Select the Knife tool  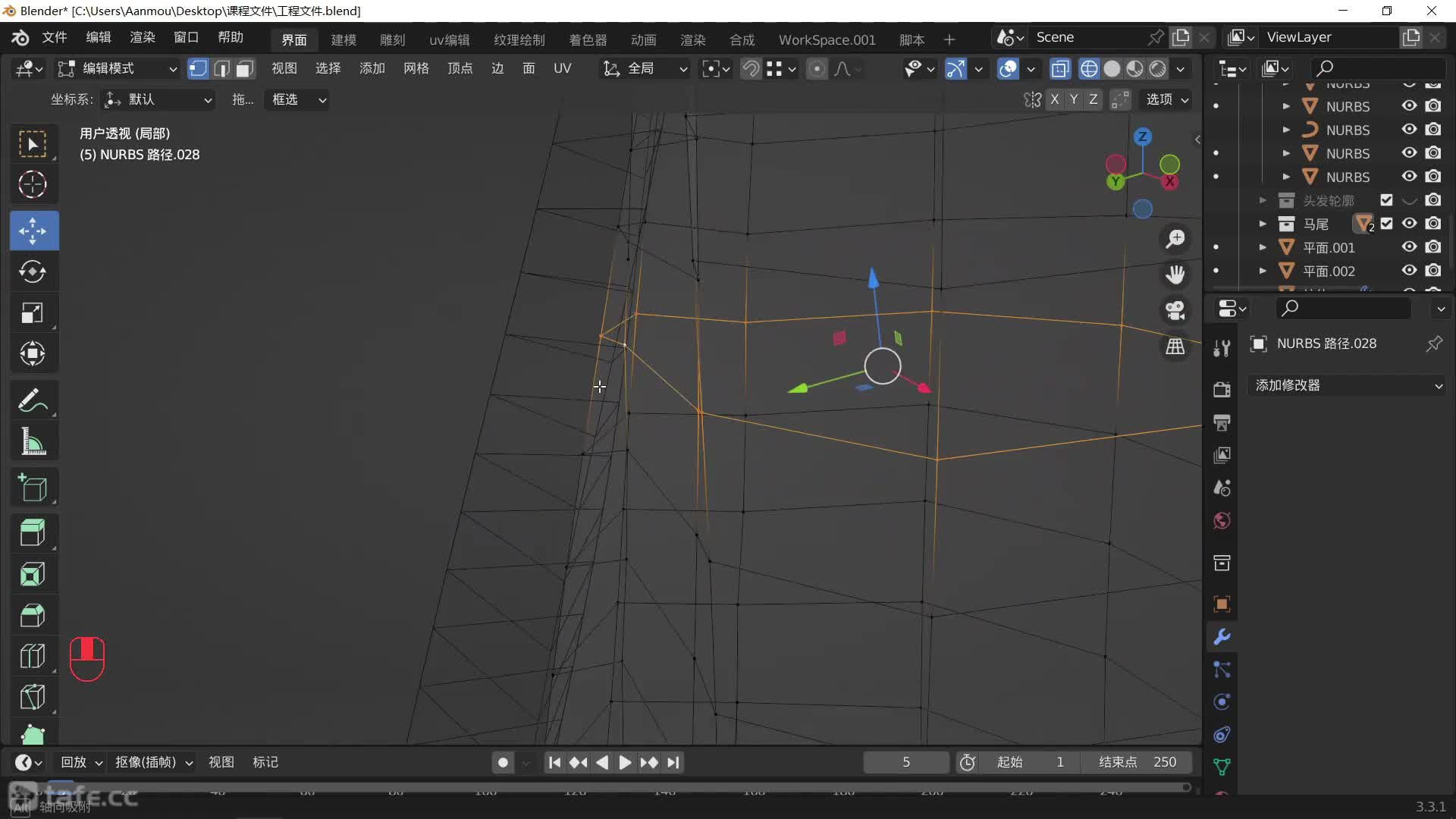33,697
